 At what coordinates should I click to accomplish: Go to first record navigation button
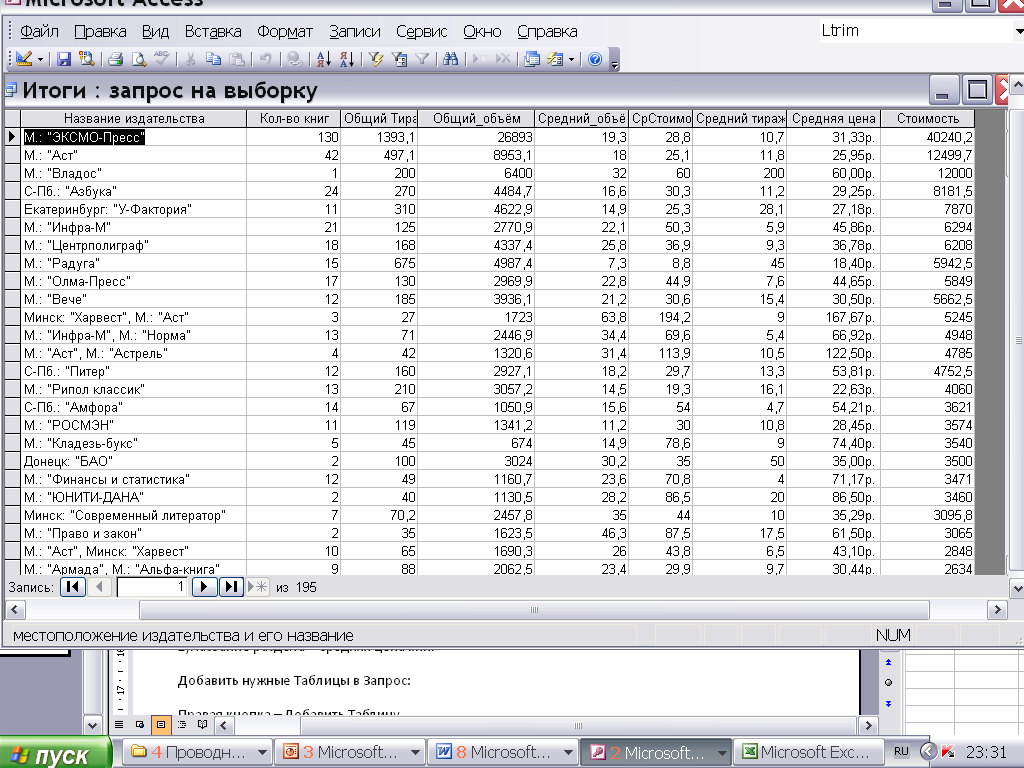pos(73,586)
